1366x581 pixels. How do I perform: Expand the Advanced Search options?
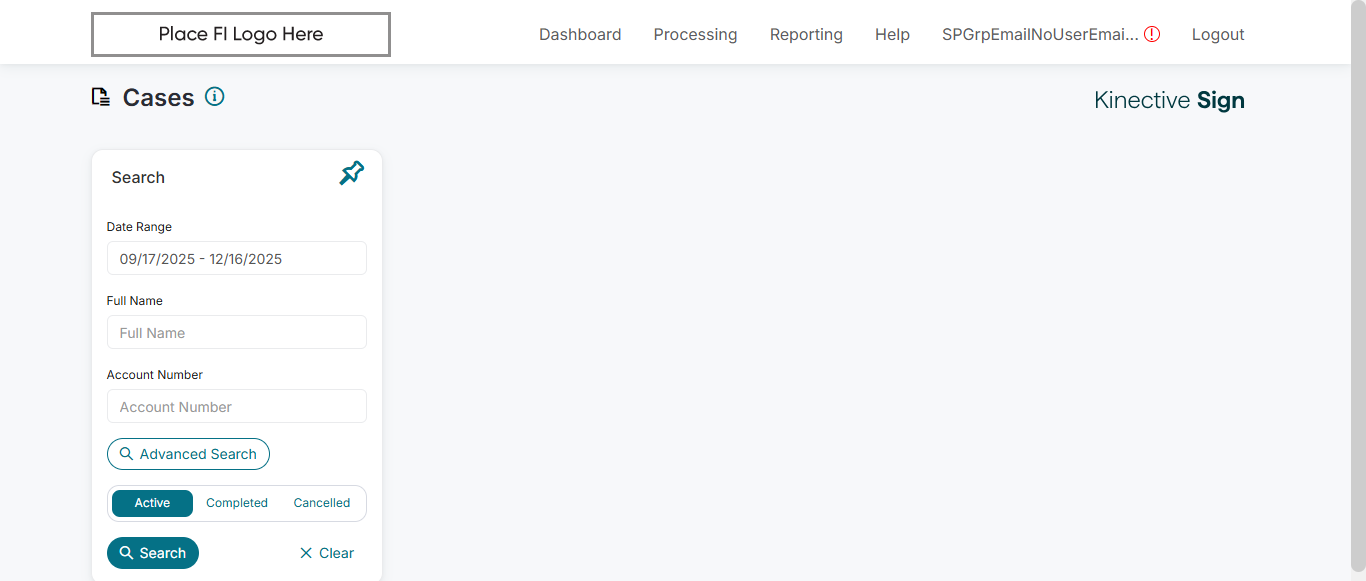(188, 454)
